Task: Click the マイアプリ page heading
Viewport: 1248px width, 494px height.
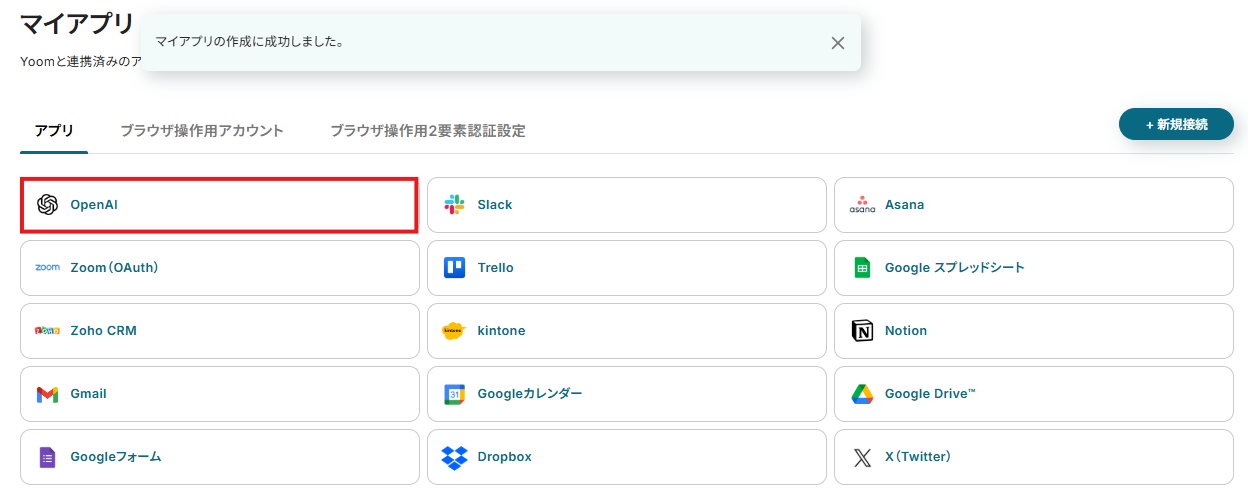Action: click(76, 24)
